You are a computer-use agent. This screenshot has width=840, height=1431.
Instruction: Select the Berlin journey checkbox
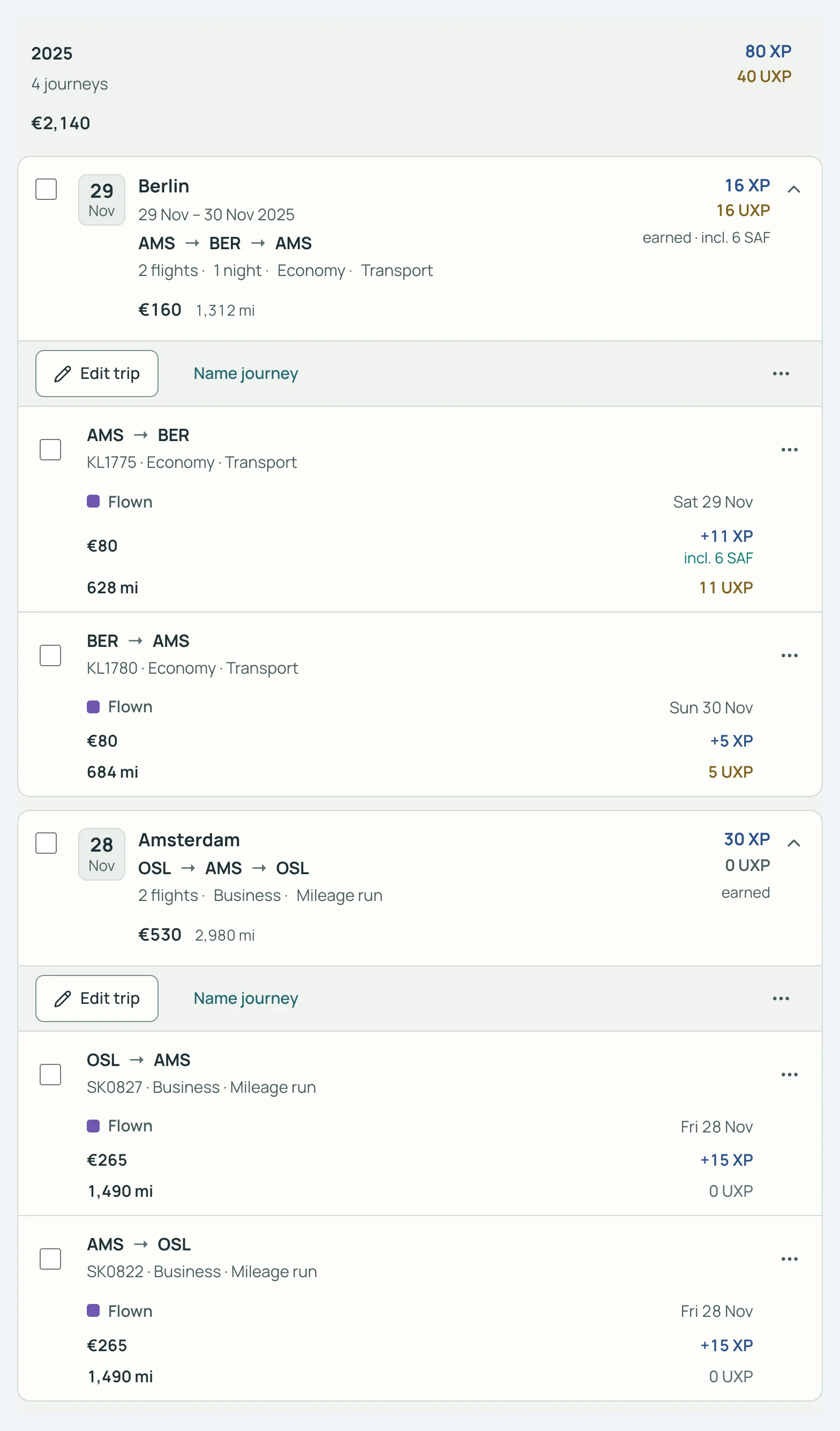[x=46, y=189]
